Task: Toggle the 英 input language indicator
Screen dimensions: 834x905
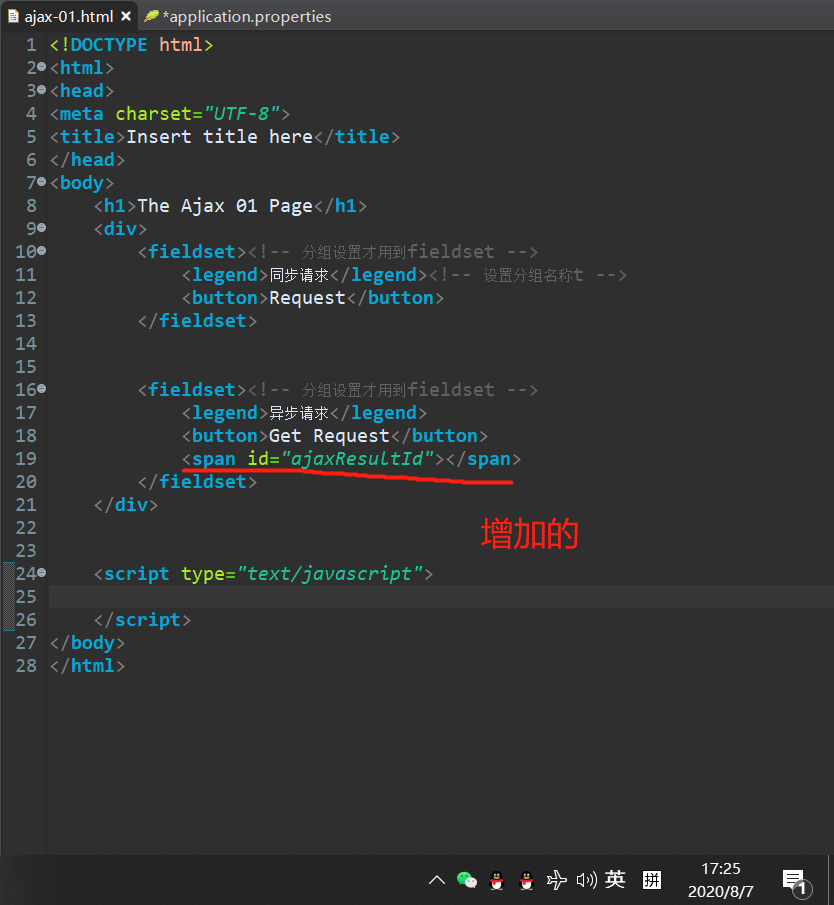Action: 615,880
